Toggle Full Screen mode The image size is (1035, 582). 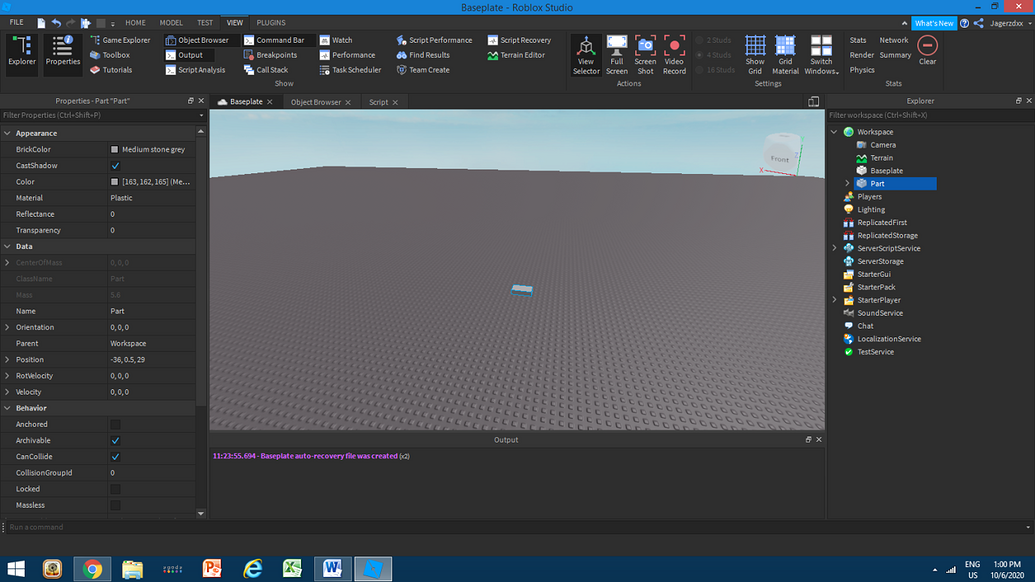[x=616, y=55]
